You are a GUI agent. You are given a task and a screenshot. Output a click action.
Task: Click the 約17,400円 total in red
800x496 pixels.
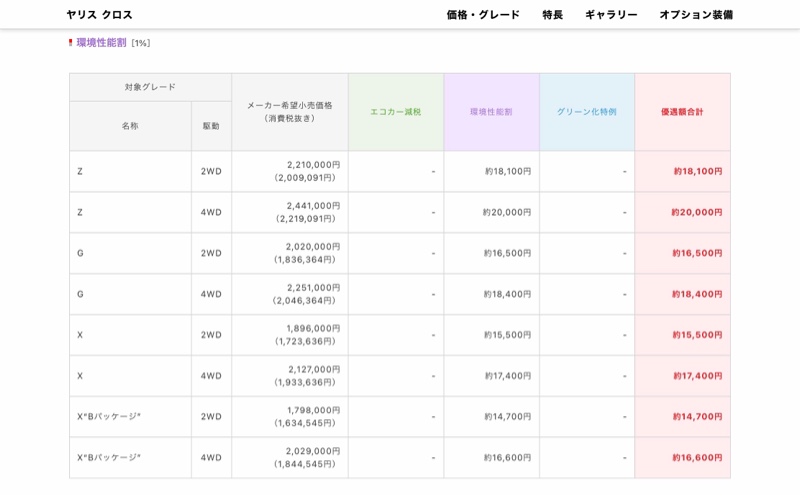click(697, 376)
